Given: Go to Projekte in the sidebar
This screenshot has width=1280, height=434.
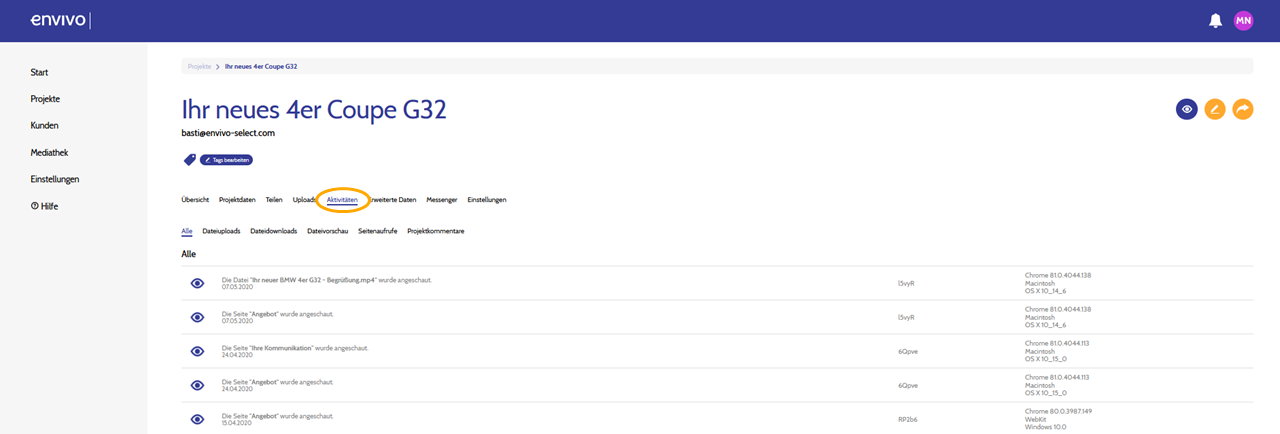Looking at the screenshot, I should [45, 99].
